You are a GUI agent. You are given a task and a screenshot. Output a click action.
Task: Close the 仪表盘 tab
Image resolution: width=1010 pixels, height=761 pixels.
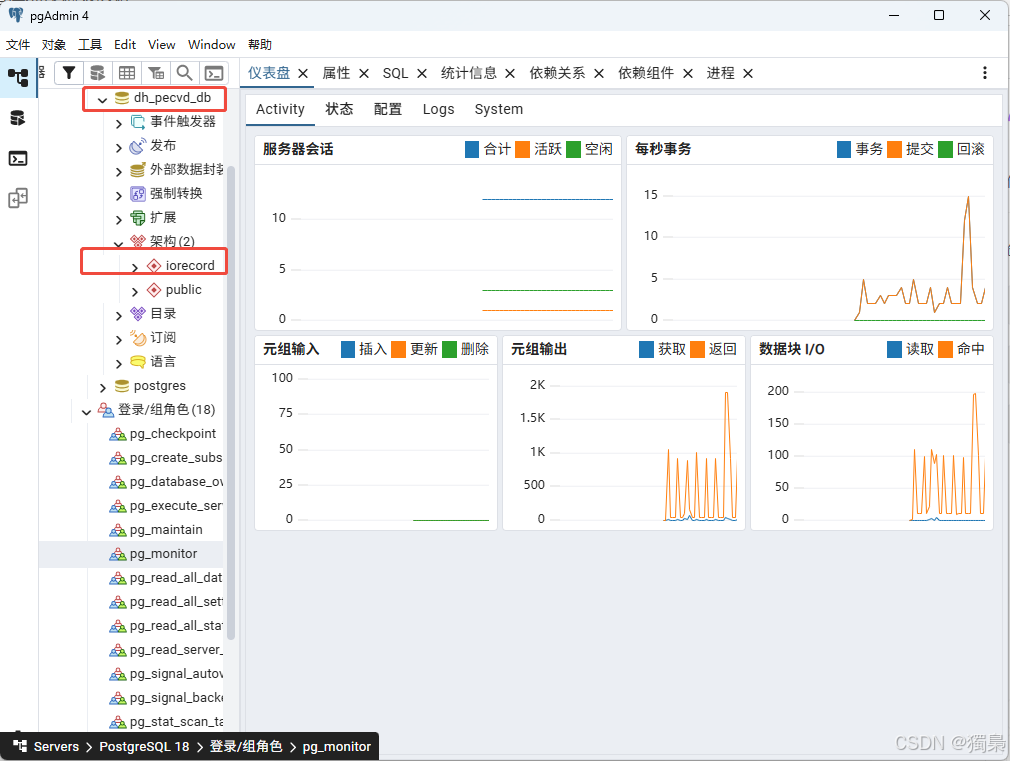pos(303,73)
